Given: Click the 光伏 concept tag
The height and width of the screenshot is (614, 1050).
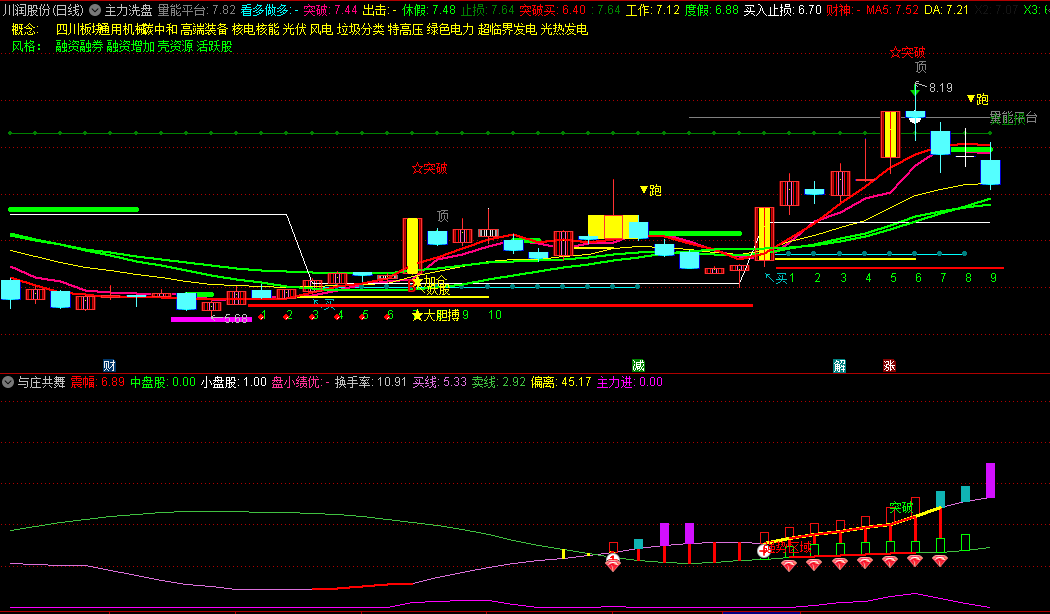Looking at the screenshot, I should coord(295,29).
